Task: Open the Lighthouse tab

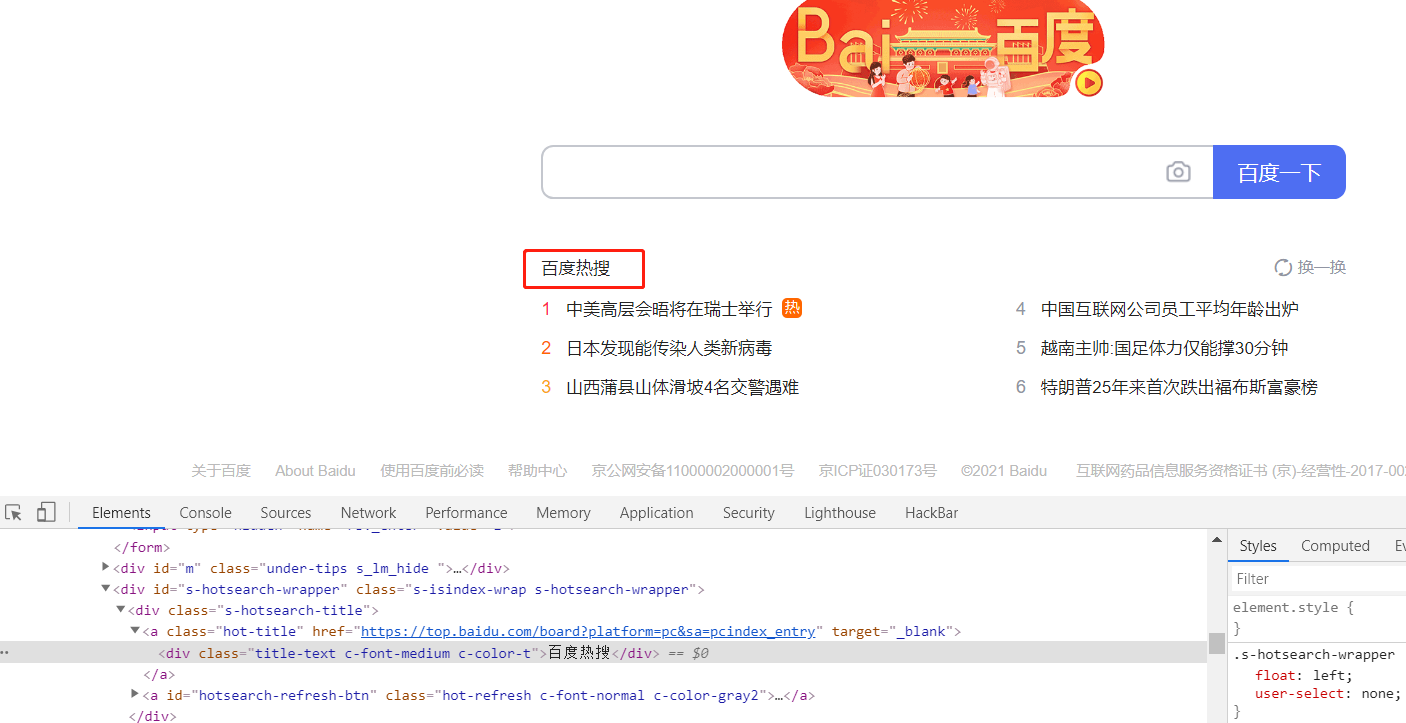Action: [840, 512]
